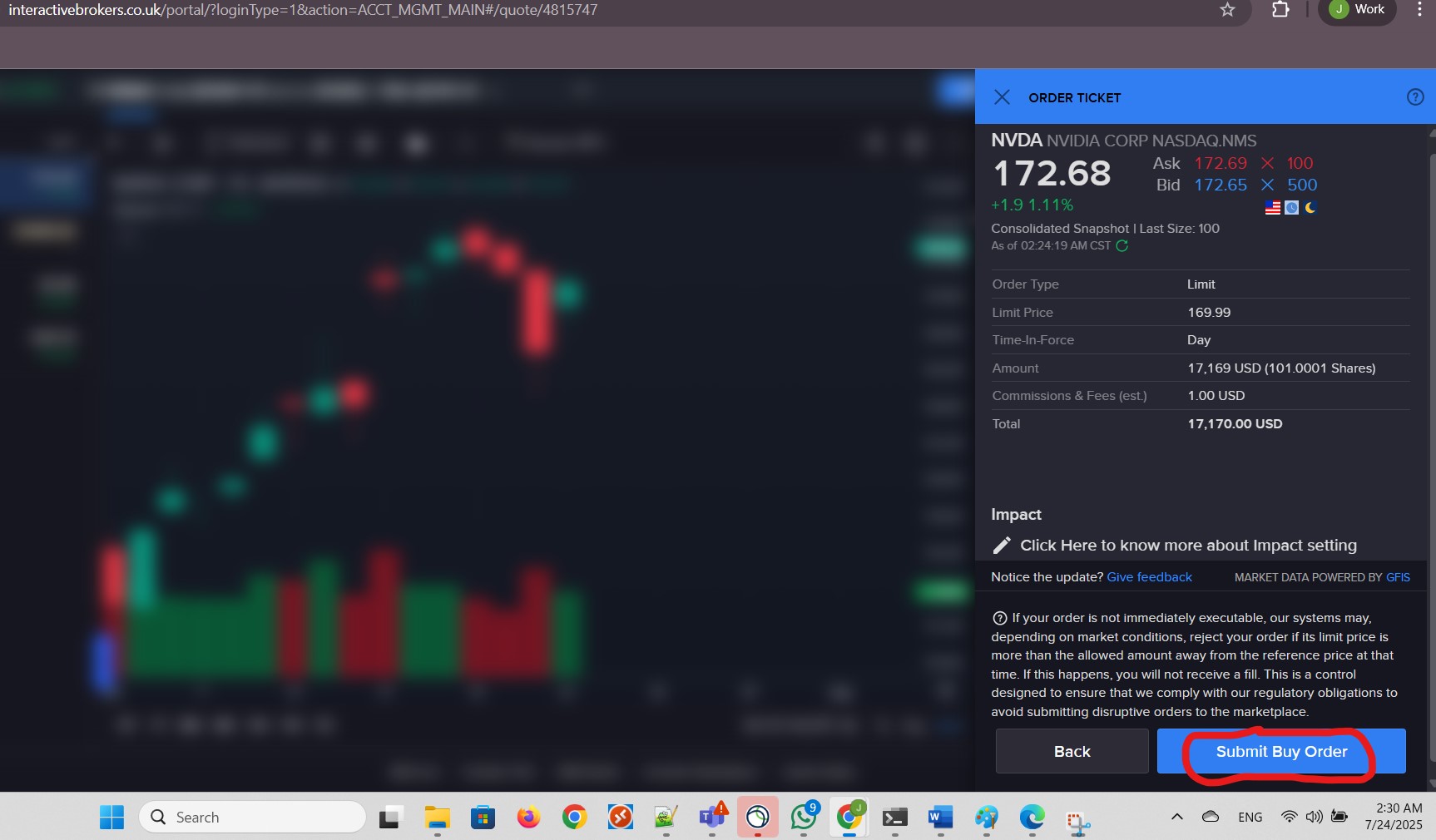Click the Ask size 100
The width and height of the screenshot is (1436, 840).
click(1300, 163)
